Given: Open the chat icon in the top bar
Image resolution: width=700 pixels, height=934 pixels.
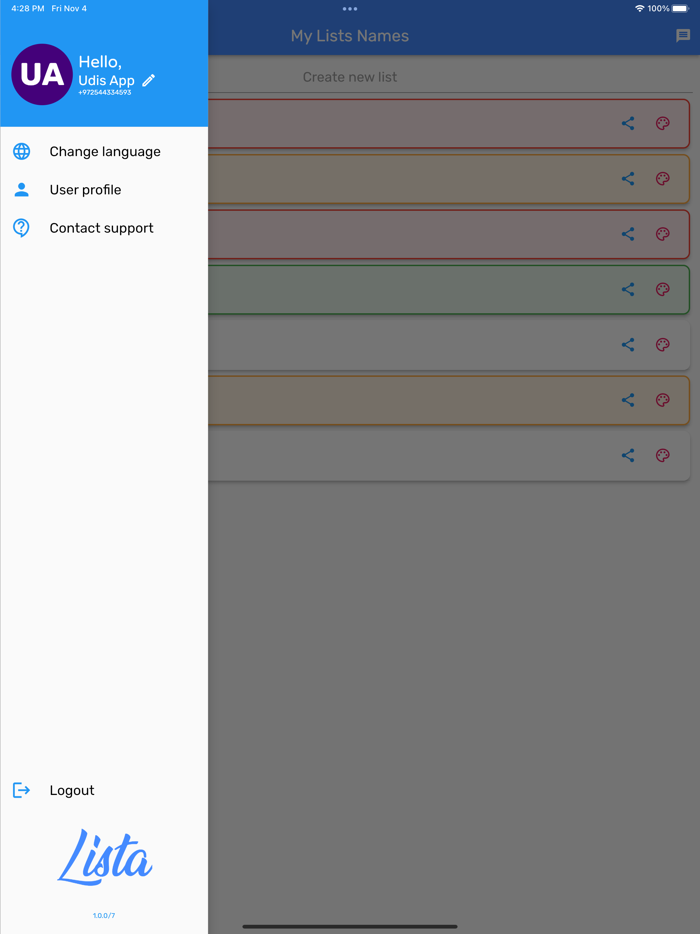Looking at the screenshot, I should click(x=682, y=34).
